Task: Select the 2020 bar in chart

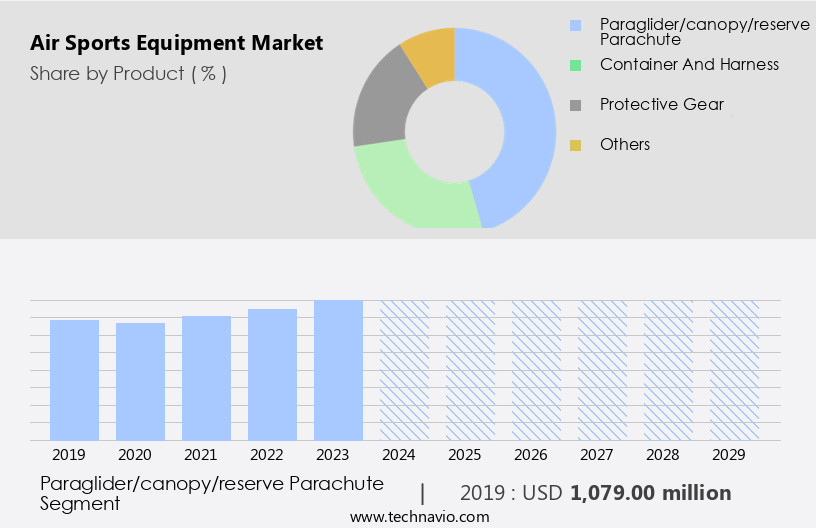Action: (140, 381)
